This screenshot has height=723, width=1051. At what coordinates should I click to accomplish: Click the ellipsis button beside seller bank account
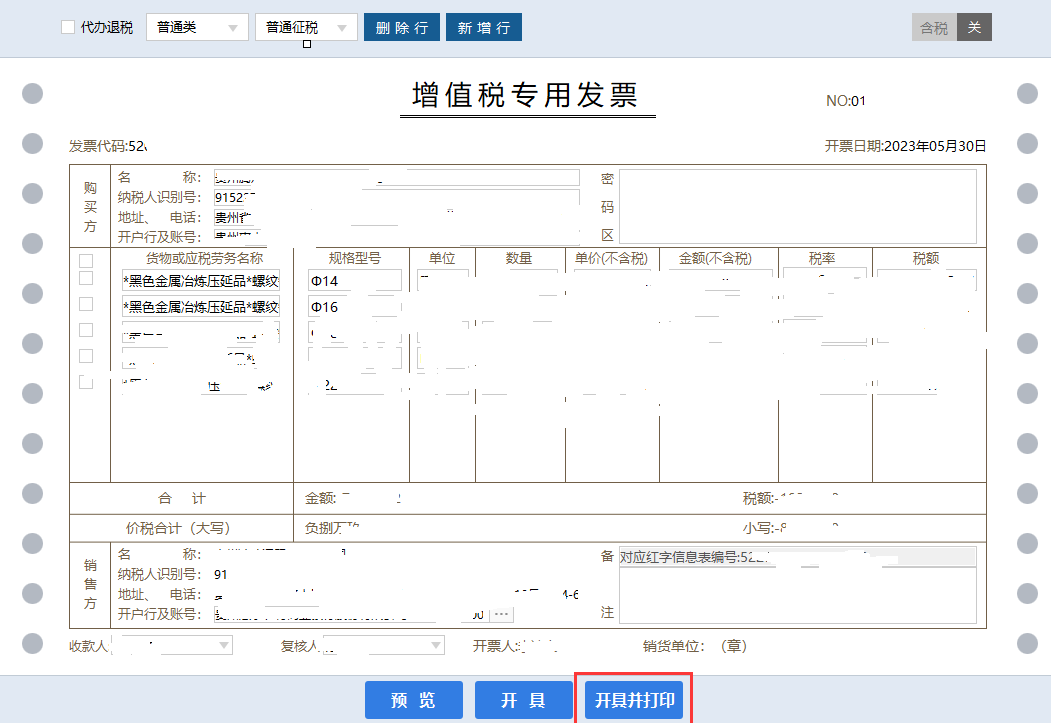pyautogui.click(x=502, y=614)
